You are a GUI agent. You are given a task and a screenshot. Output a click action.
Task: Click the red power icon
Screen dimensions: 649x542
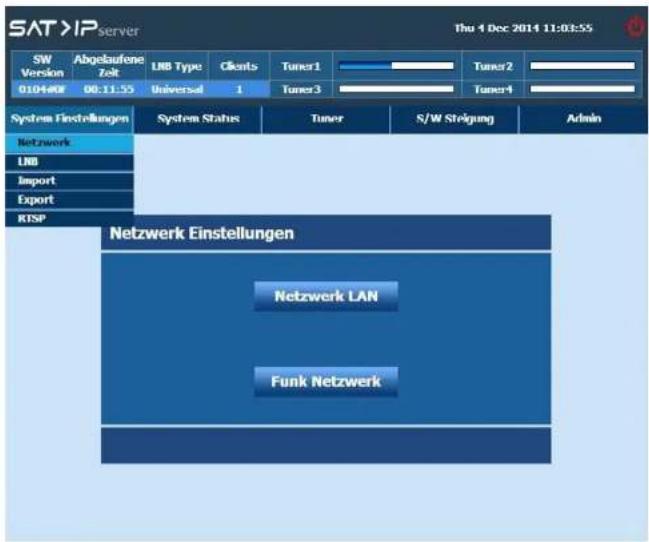pos(634,27)
